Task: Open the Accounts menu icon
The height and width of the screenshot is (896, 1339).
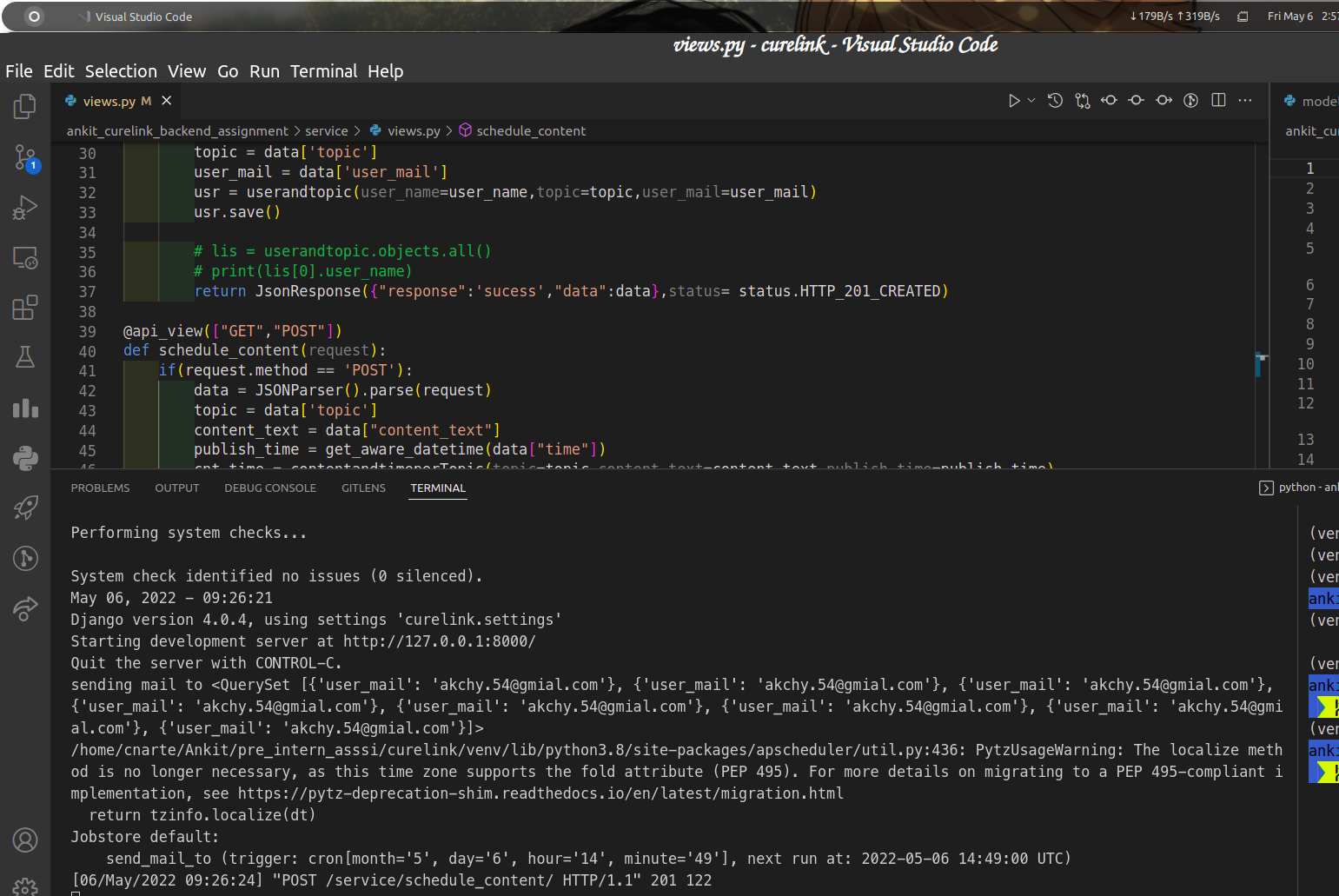Action: tap(25, 840)
